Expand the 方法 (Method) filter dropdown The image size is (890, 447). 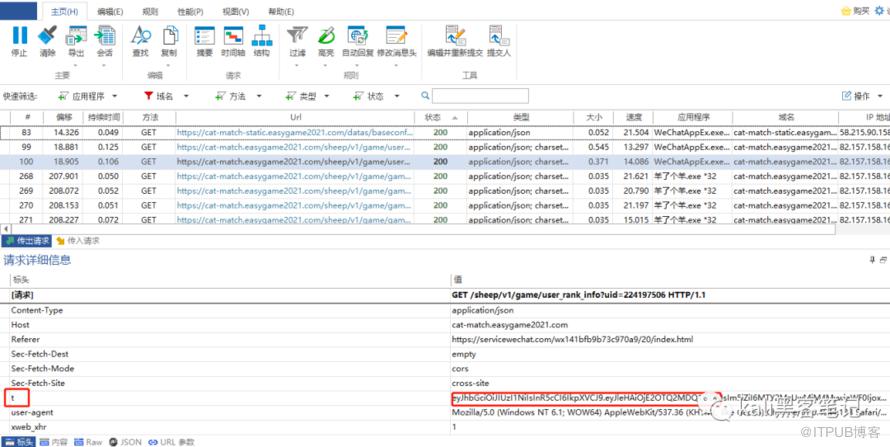[236, 96]
